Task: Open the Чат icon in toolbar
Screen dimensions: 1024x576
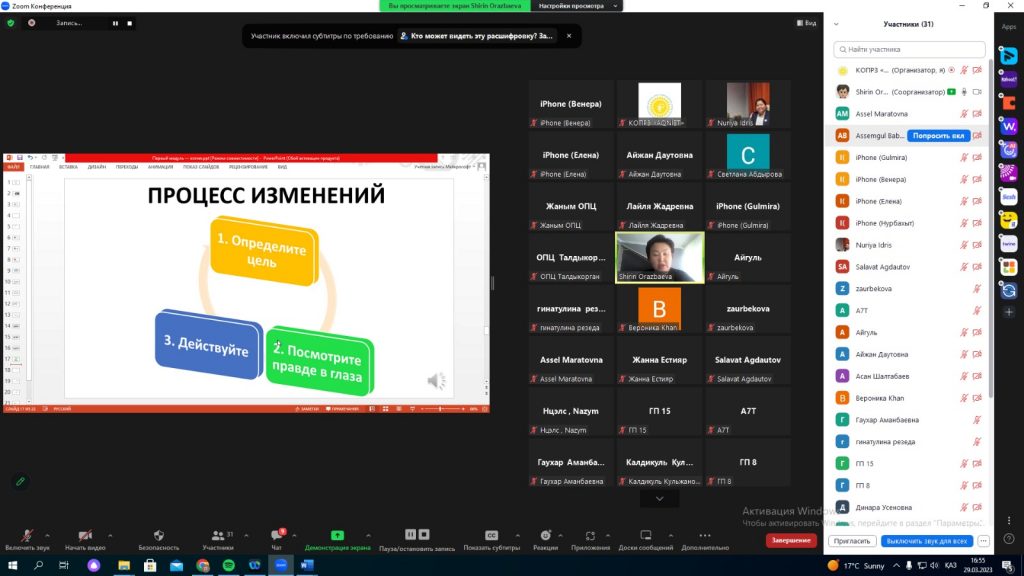Action: (277, 536)
